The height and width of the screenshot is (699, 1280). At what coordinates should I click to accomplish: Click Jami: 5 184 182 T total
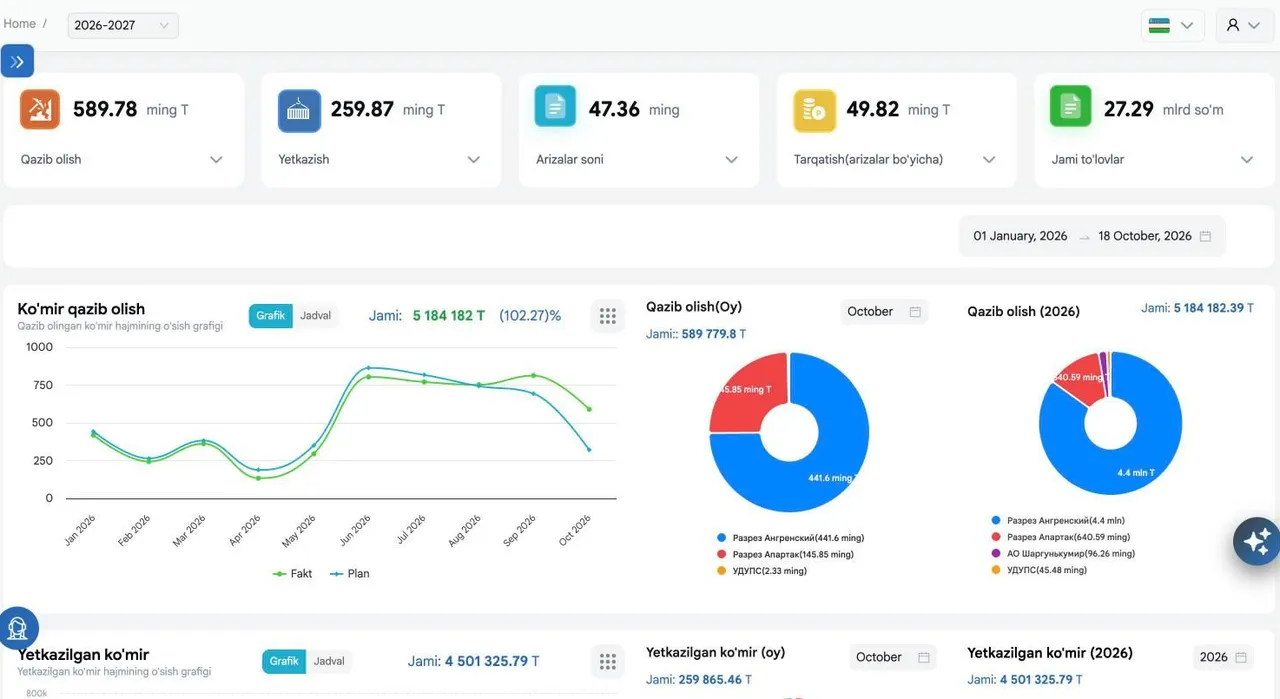(x=427, y=316)
